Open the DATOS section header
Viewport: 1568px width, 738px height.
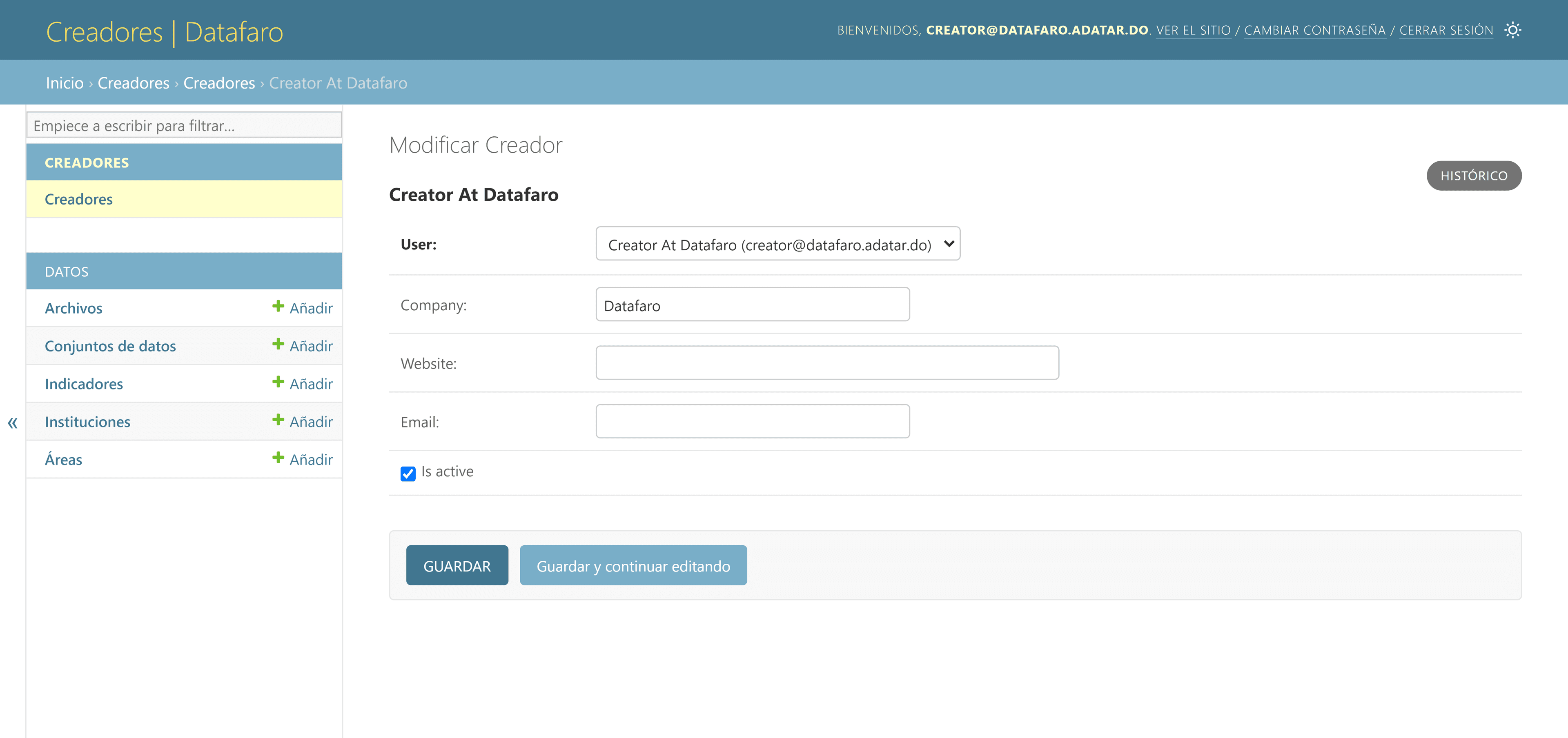[x=66, y=271]
